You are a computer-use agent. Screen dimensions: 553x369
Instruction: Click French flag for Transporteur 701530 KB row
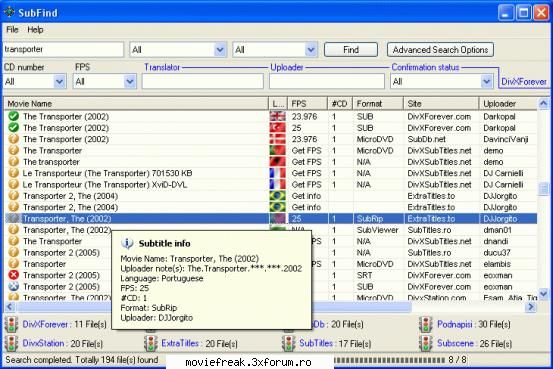tap(278, 173)
